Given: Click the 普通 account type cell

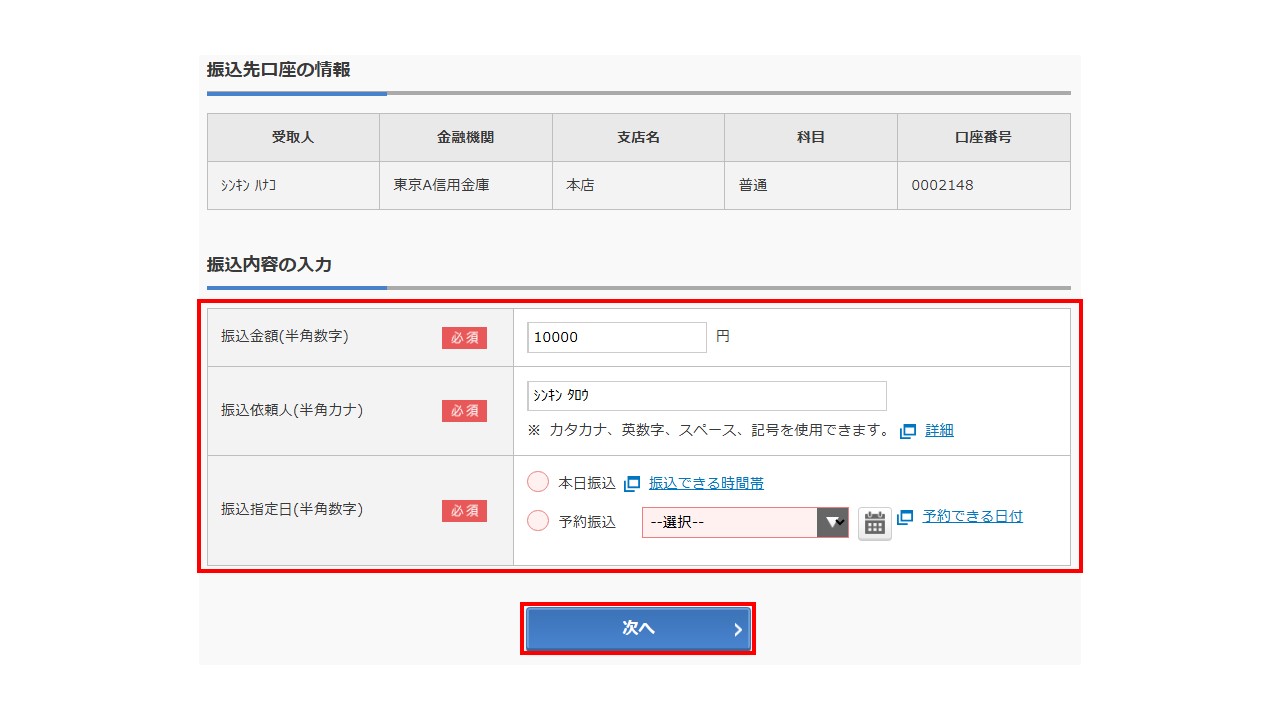Looking at the screenshot, I should point(811,185).
